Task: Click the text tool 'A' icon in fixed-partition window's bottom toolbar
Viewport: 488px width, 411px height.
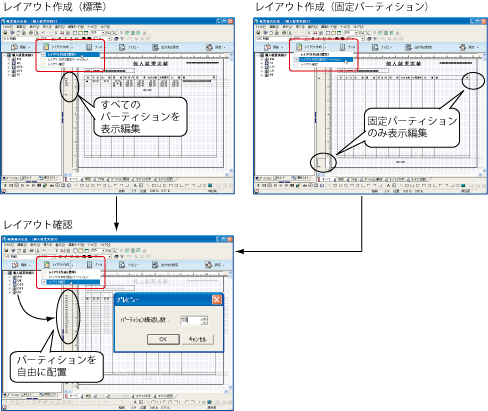Action: coord(388,185)
